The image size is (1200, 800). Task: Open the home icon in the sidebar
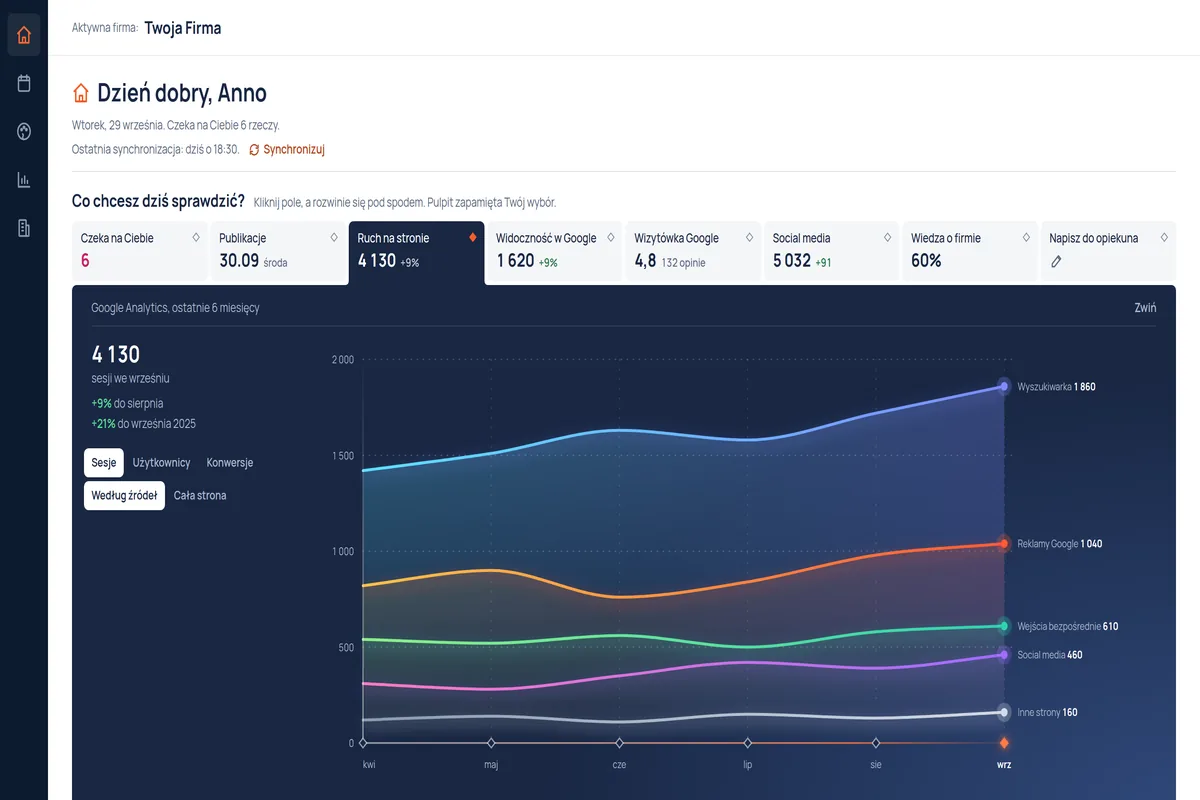click(x=24, y=35)
